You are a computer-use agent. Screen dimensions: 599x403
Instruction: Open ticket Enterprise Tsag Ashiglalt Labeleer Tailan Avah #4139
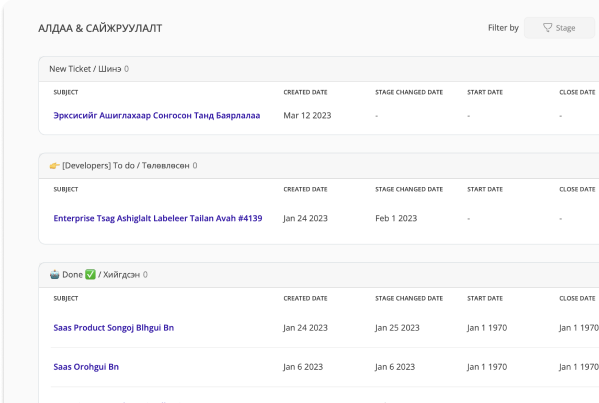tap(158, 218)
